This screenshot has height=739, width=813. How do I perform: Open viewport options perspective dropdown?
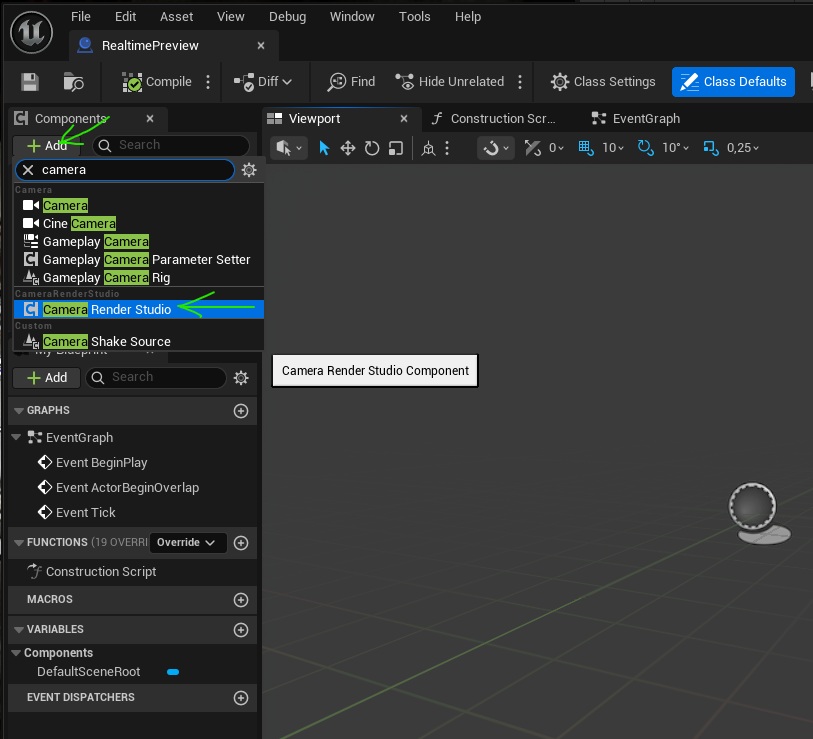click(289, 148)
